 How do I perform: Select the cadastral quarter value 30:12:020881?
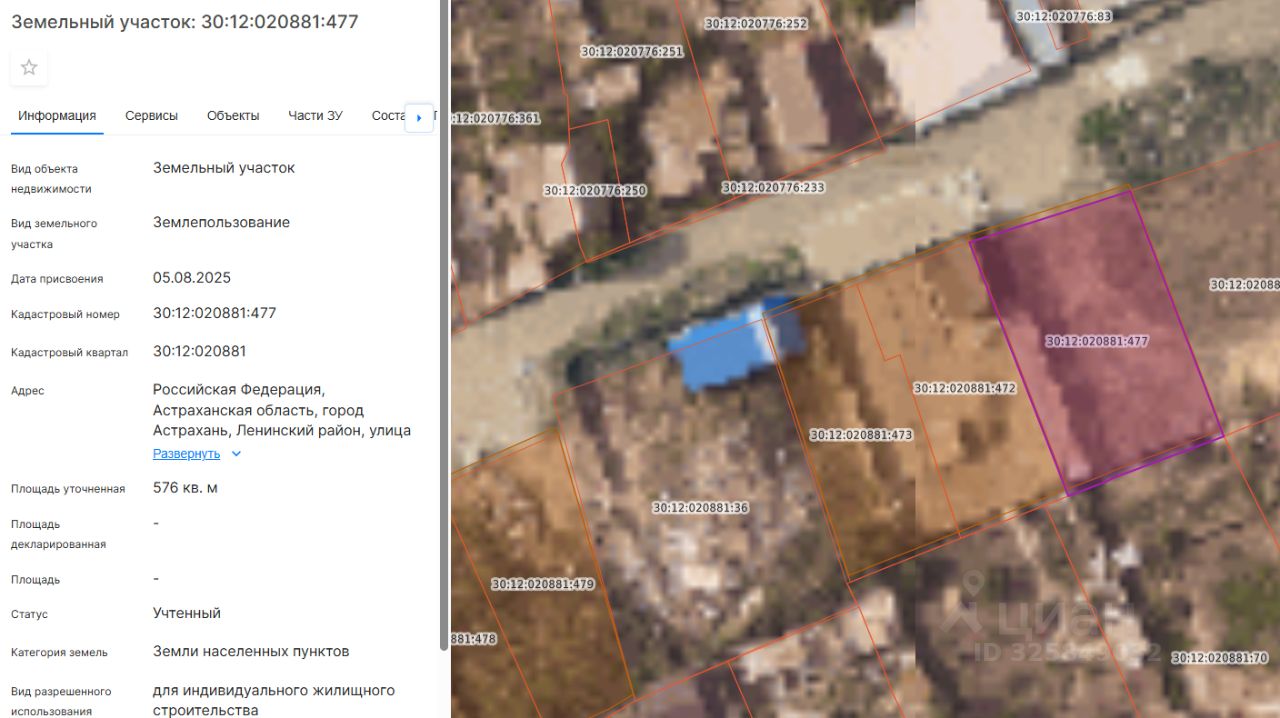(x=200, y=351)
